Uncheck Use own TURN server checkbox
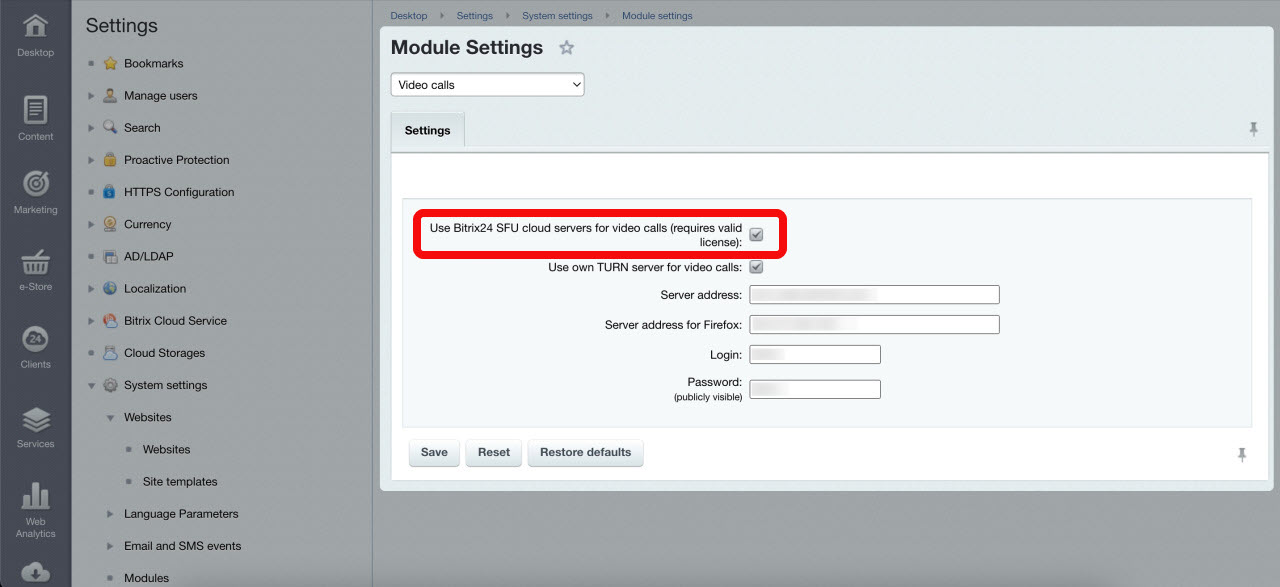This screenshot has height=587, width=1280. 756,267
